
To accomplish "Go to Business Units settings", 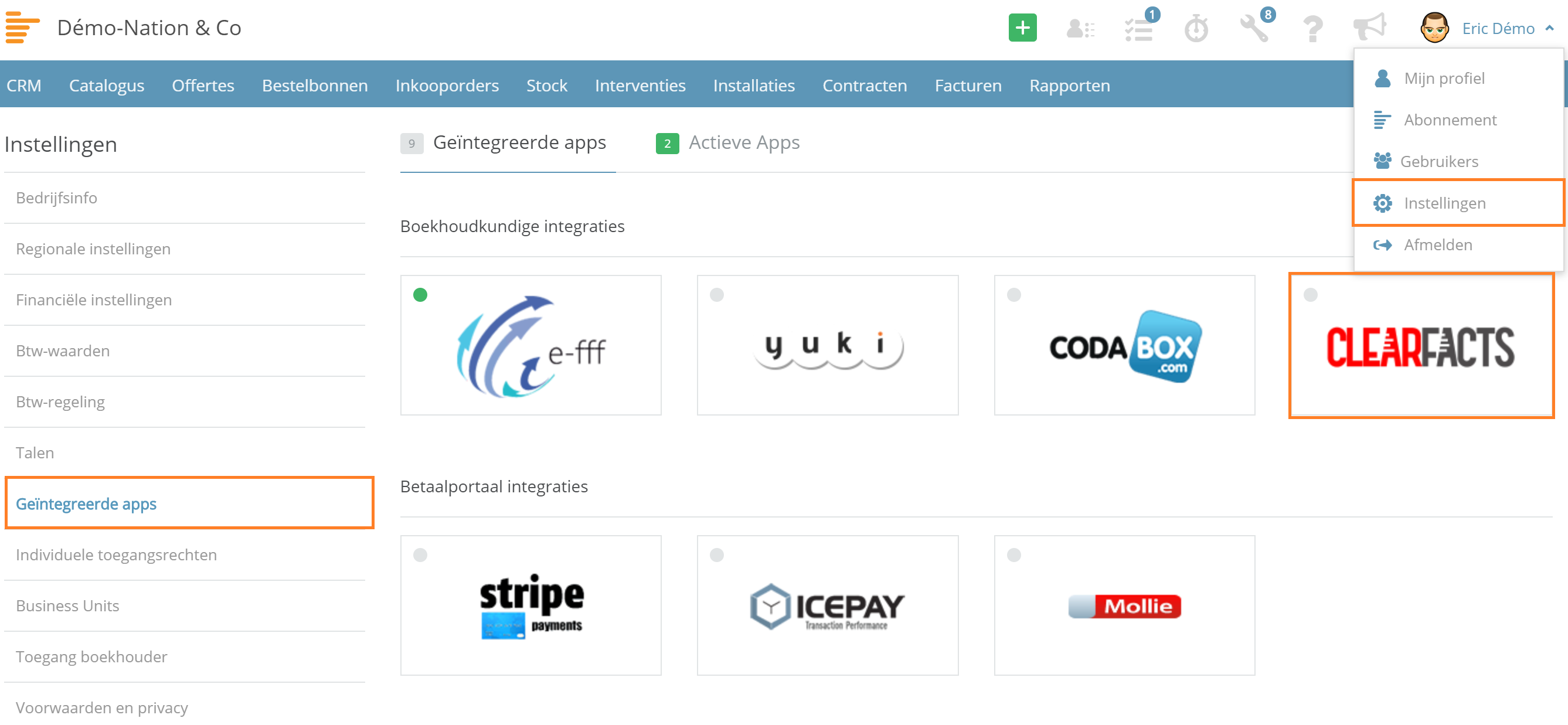I will [x=185, y=606].
